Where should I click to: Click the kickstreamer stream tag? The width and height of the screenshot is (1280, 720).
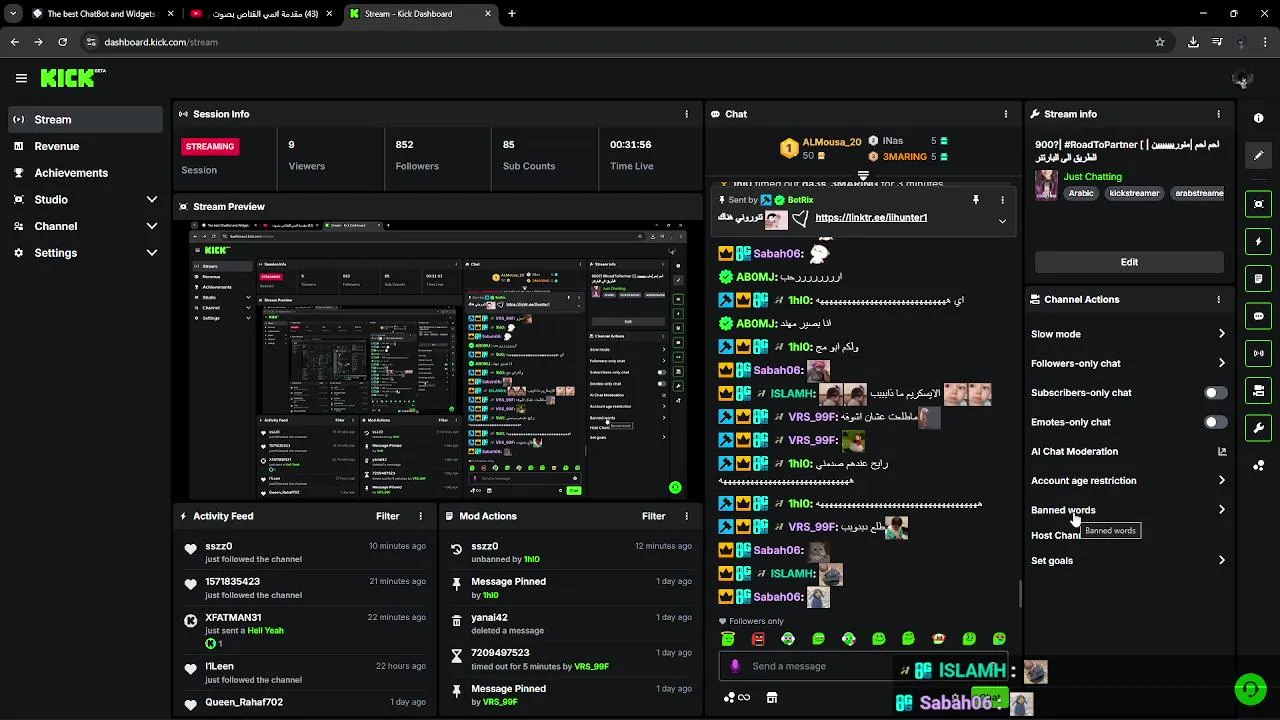pos(1134,193)
